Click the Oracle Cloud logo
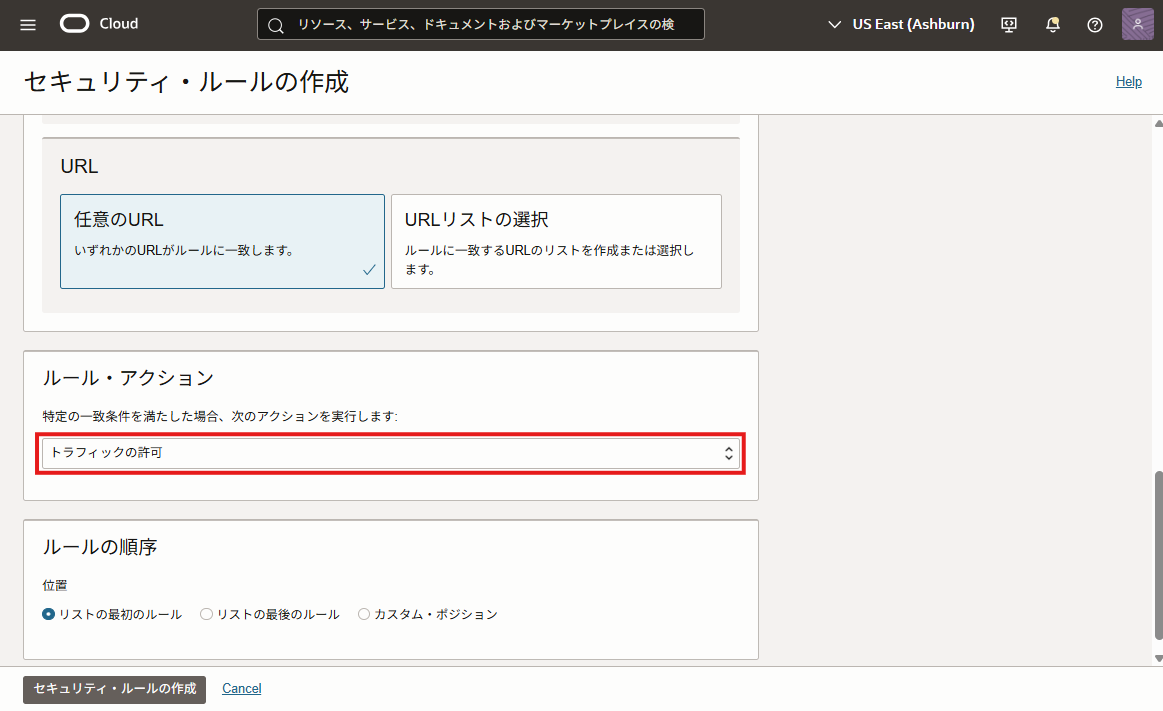1163x711 pixels. coord(99,24)
